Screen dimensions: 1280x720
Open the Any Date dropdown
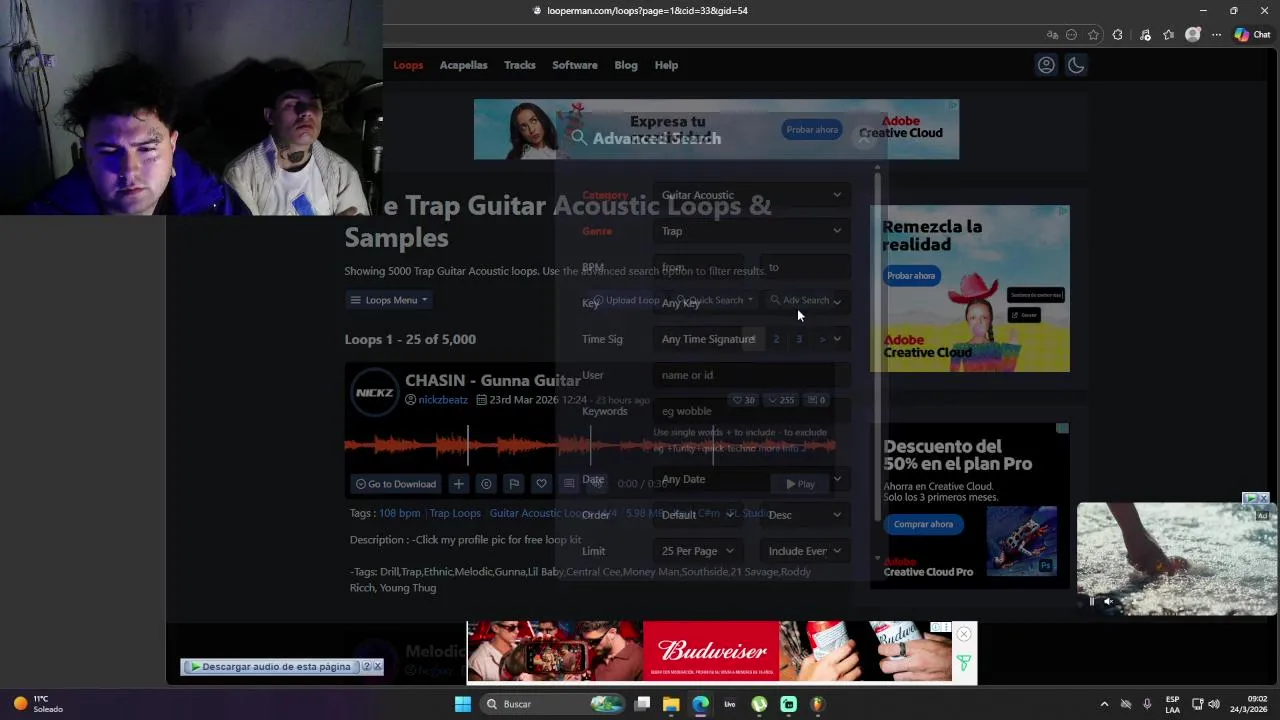751,479
